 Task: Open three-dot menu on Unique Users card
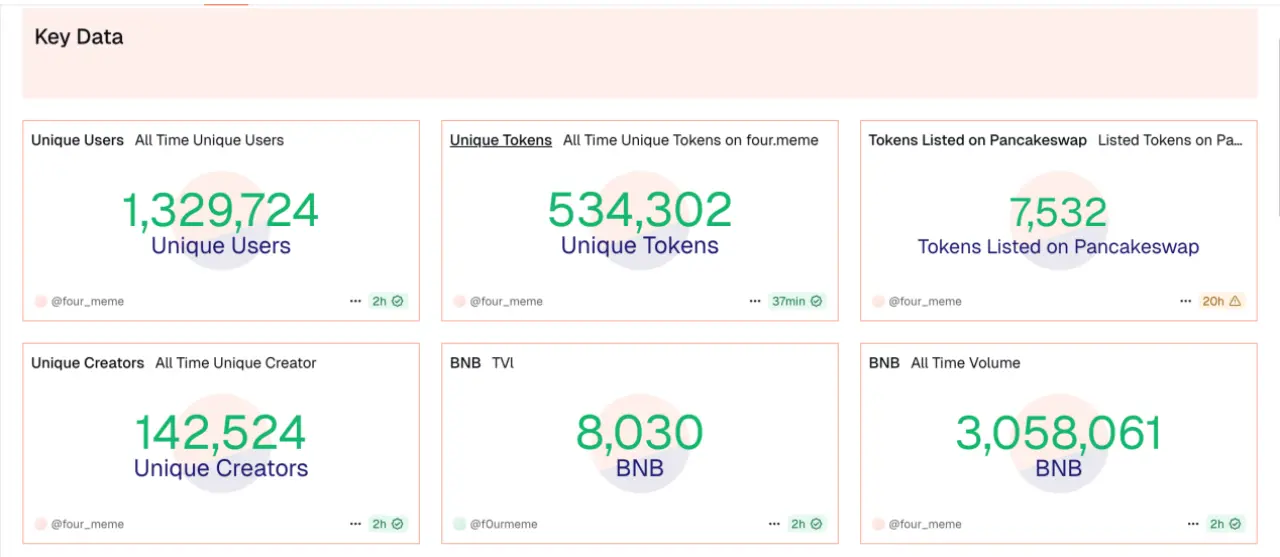(x=355, y=301)
